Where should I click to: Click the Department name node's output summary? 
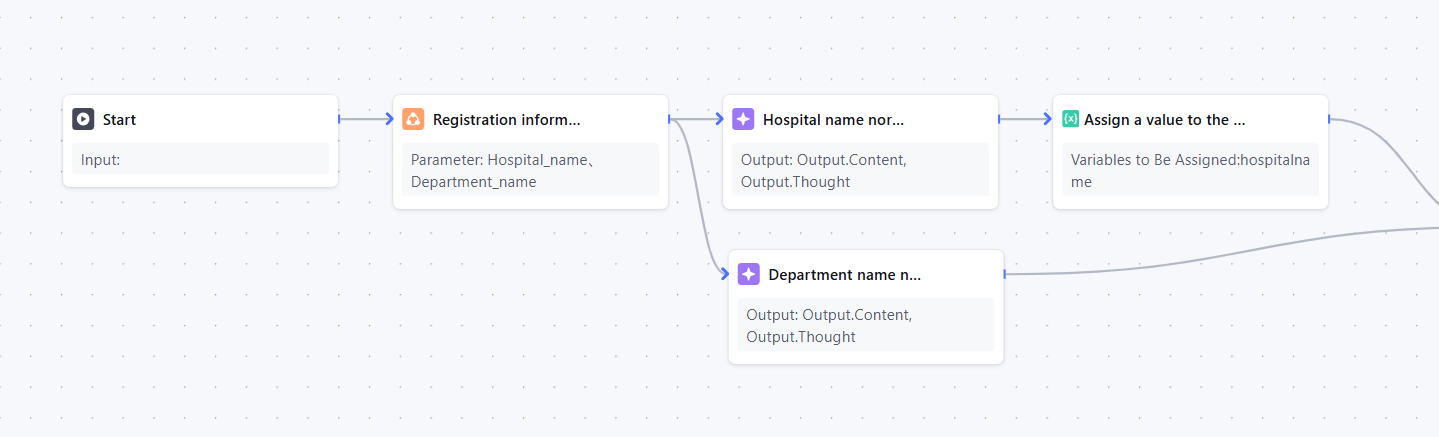(865, 325)
